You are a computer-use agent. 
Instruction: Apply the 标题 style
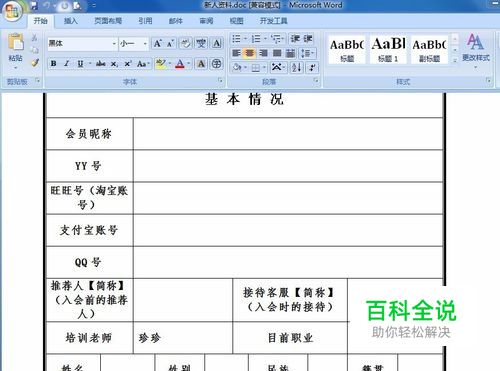pos(347,49)
